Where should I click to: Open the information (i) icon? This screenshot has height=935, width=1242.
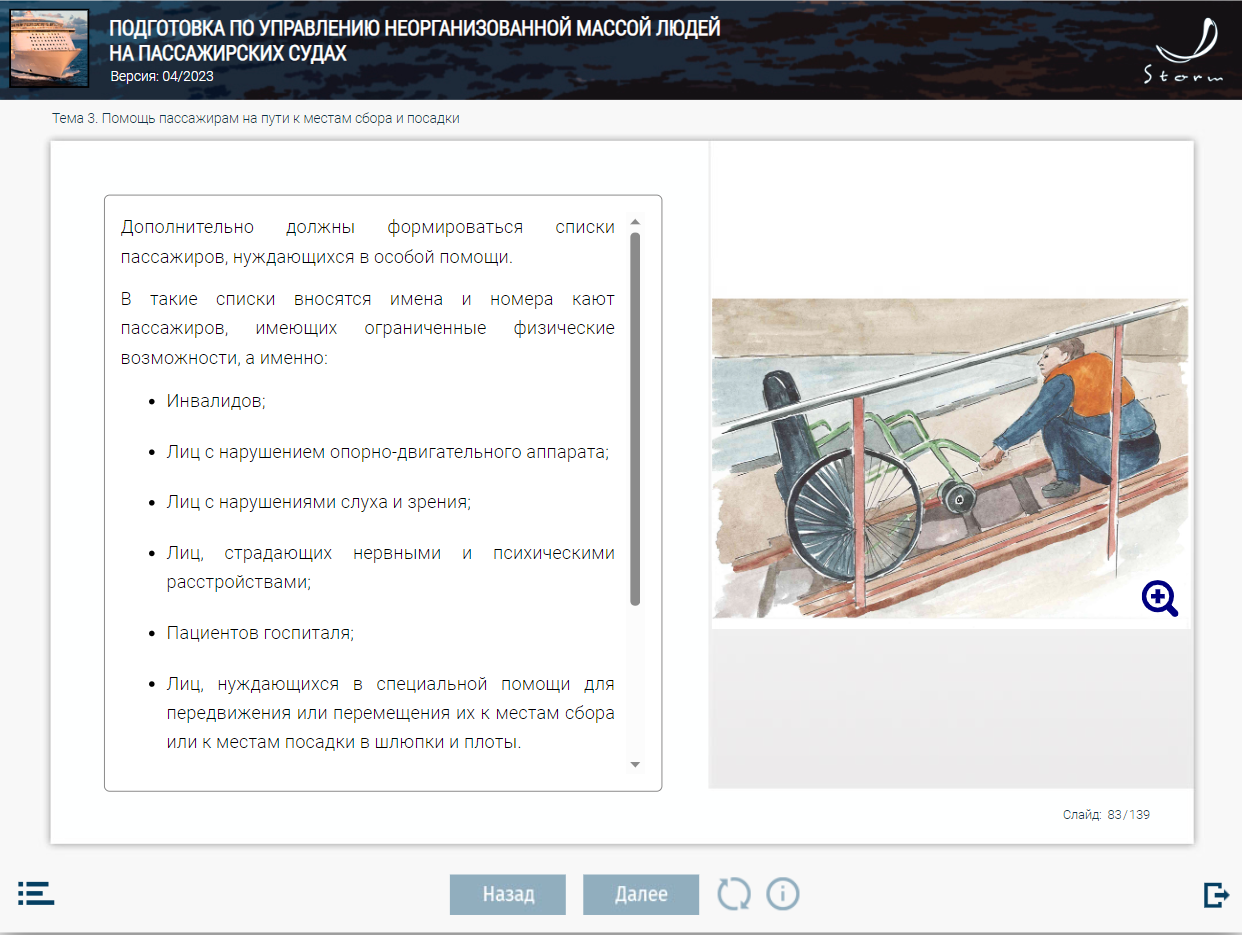[783, 893]
